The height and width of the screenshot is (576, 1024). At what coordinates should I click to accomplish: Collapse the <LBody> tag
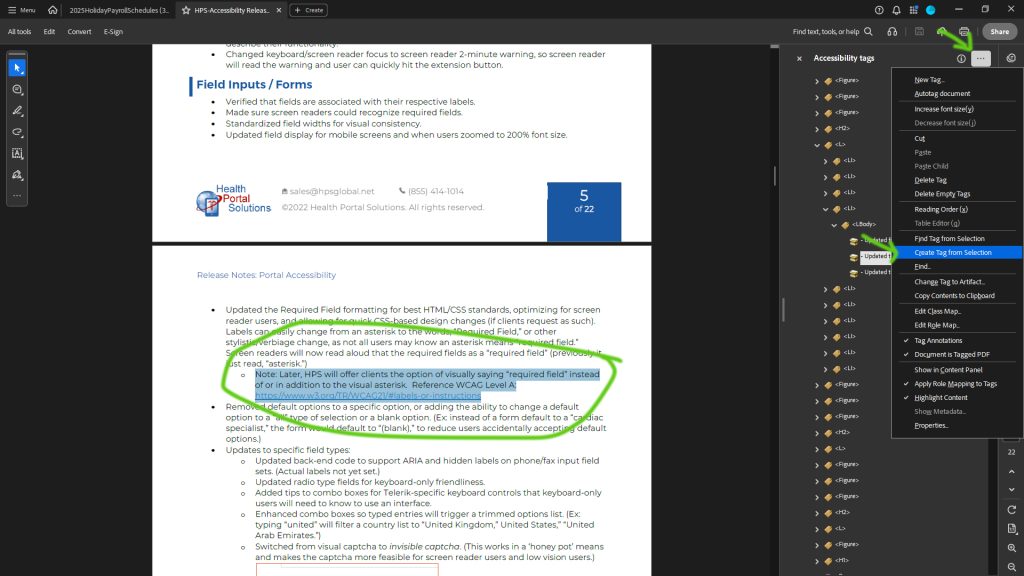point(834,225)
